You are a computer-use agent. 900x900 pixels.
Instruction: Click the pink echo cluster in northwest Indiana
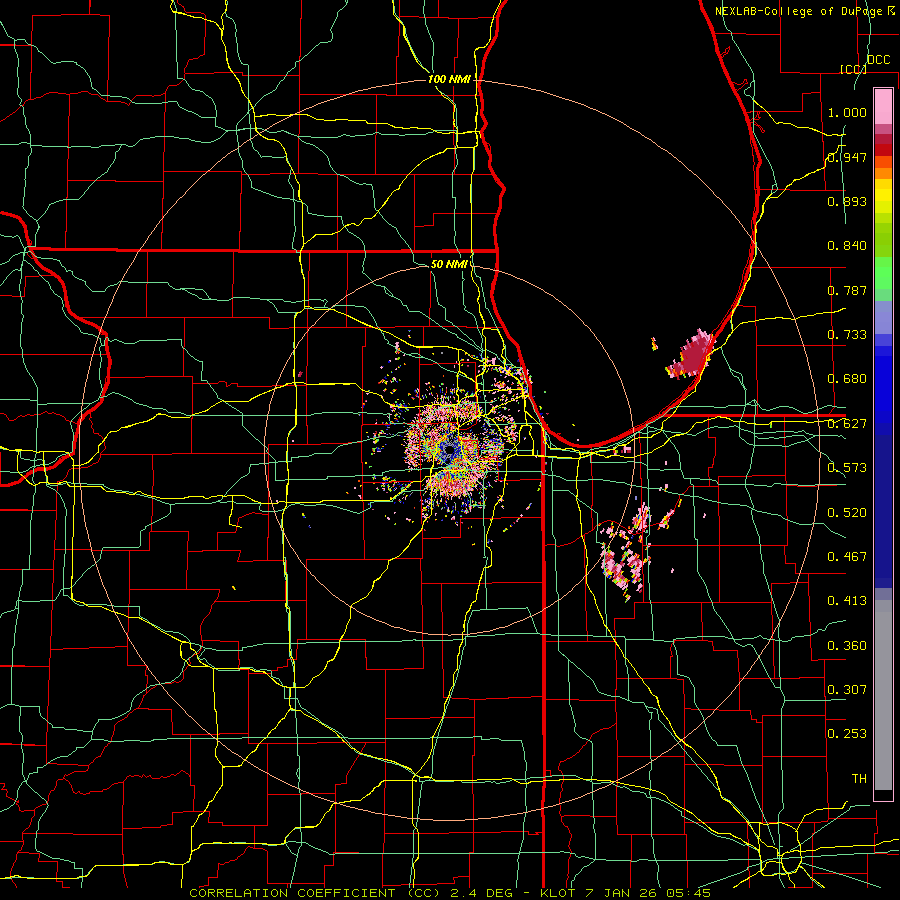626,554
